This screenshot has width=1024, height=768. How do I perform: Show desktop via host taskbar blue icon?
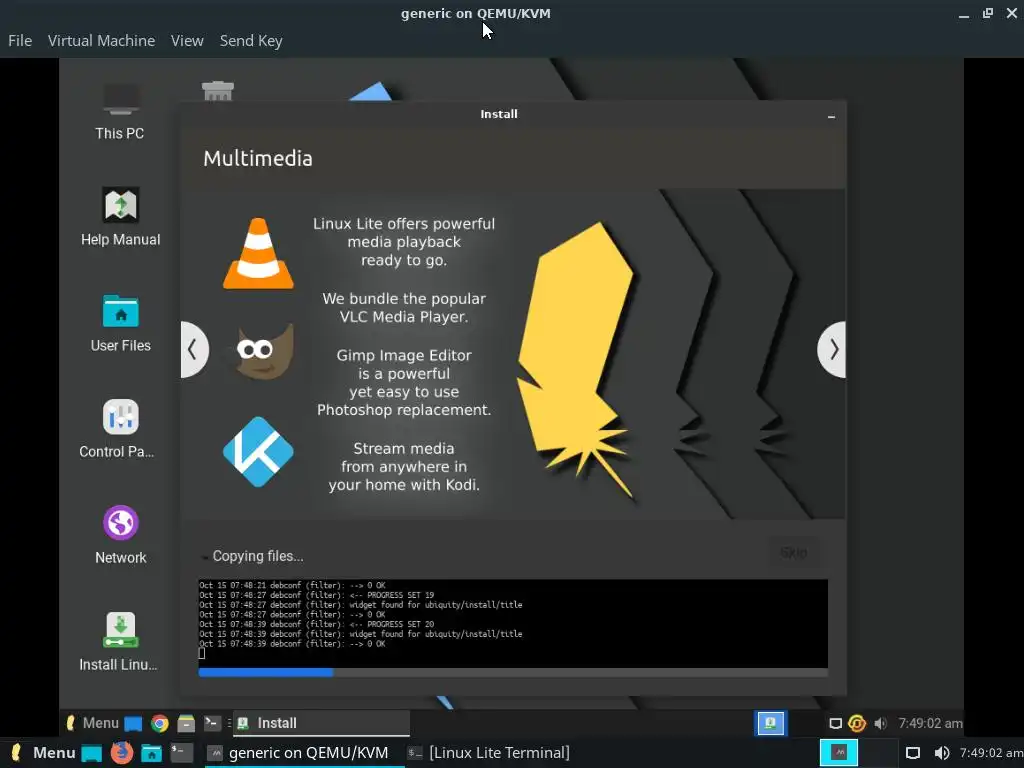click(91, 754)
